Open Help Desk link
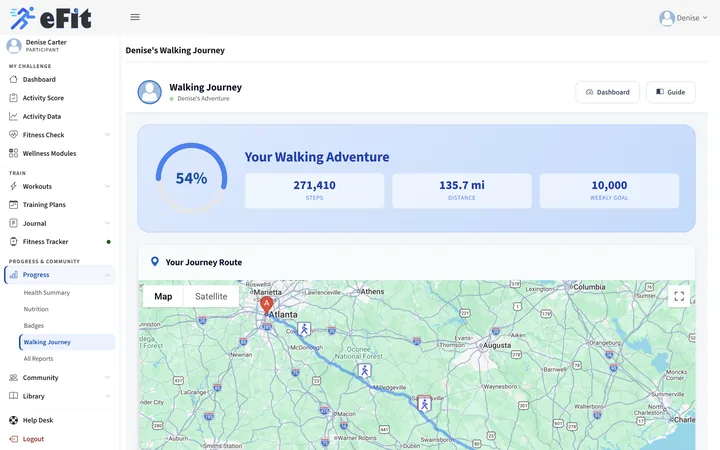 [38, 420]
